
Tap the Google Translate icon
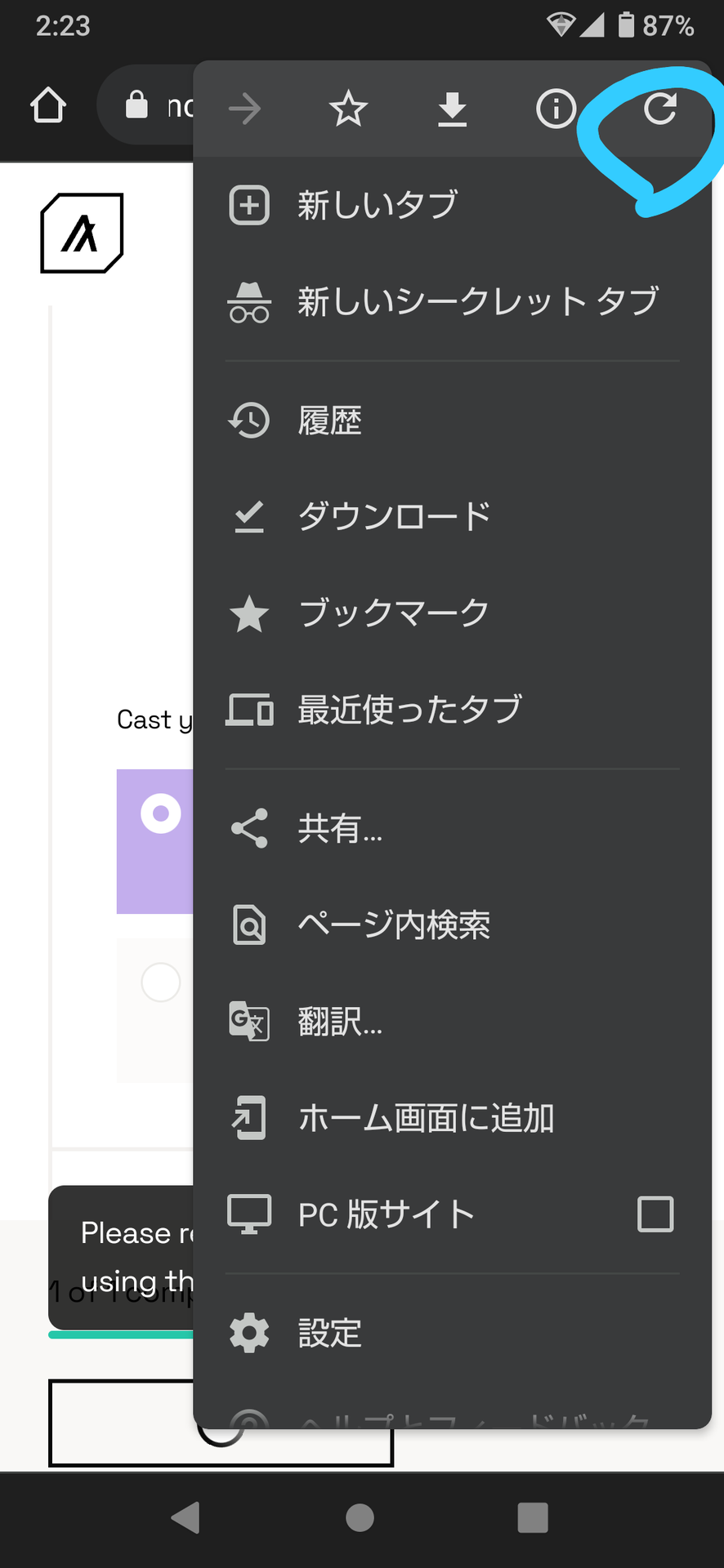tap(249, 1021)
